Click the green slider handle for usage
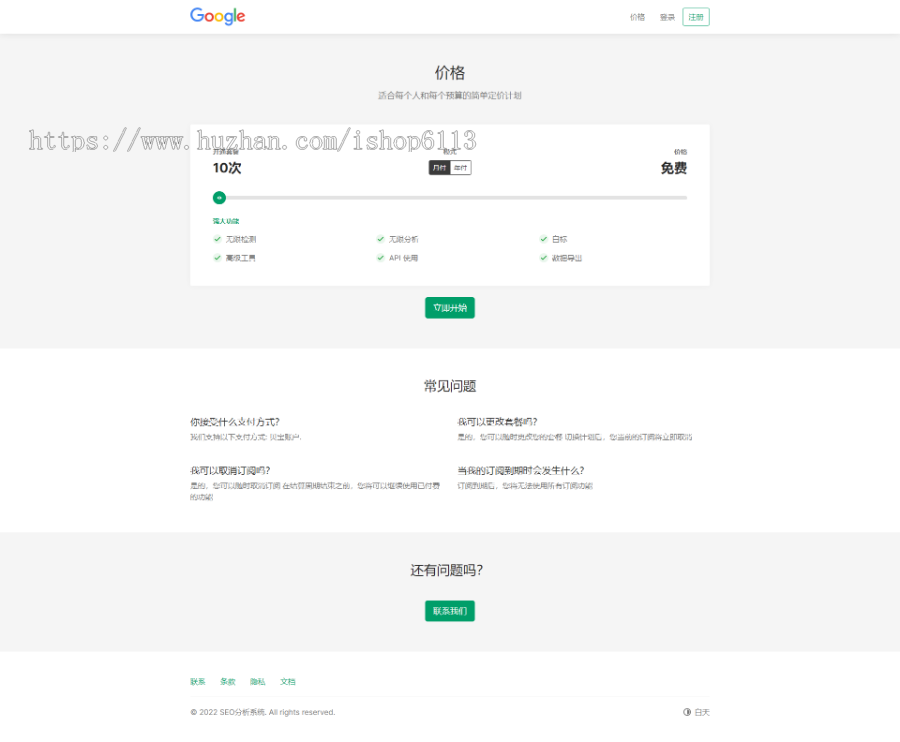This screenshot has width=900, height=742. pyautogui.click(x=219, y=197)
